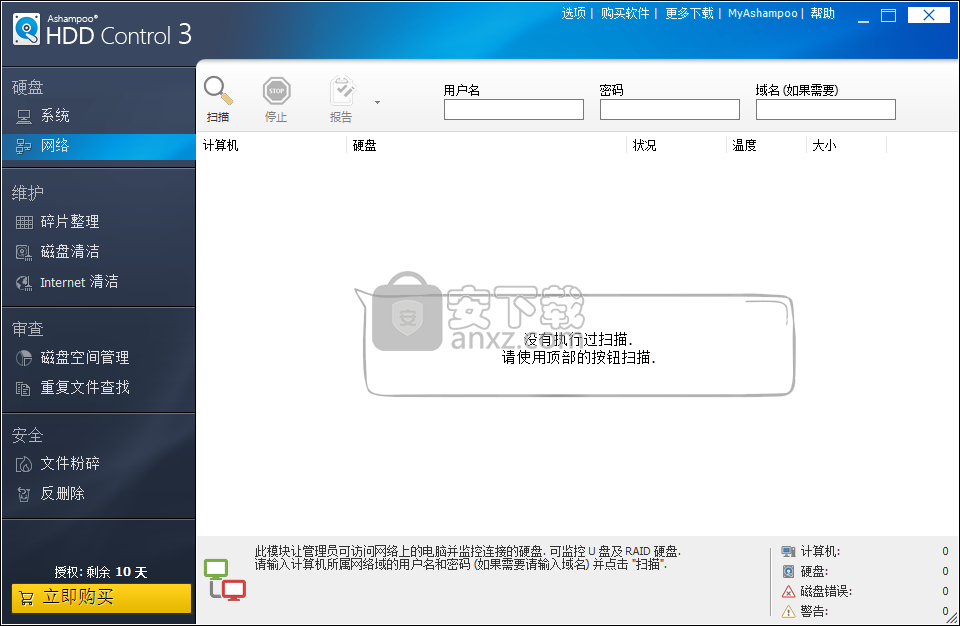The width and height of the screenshot is (960, 626).
Task: Click the 更多下载 link
Action: click(x=689, y=13)
